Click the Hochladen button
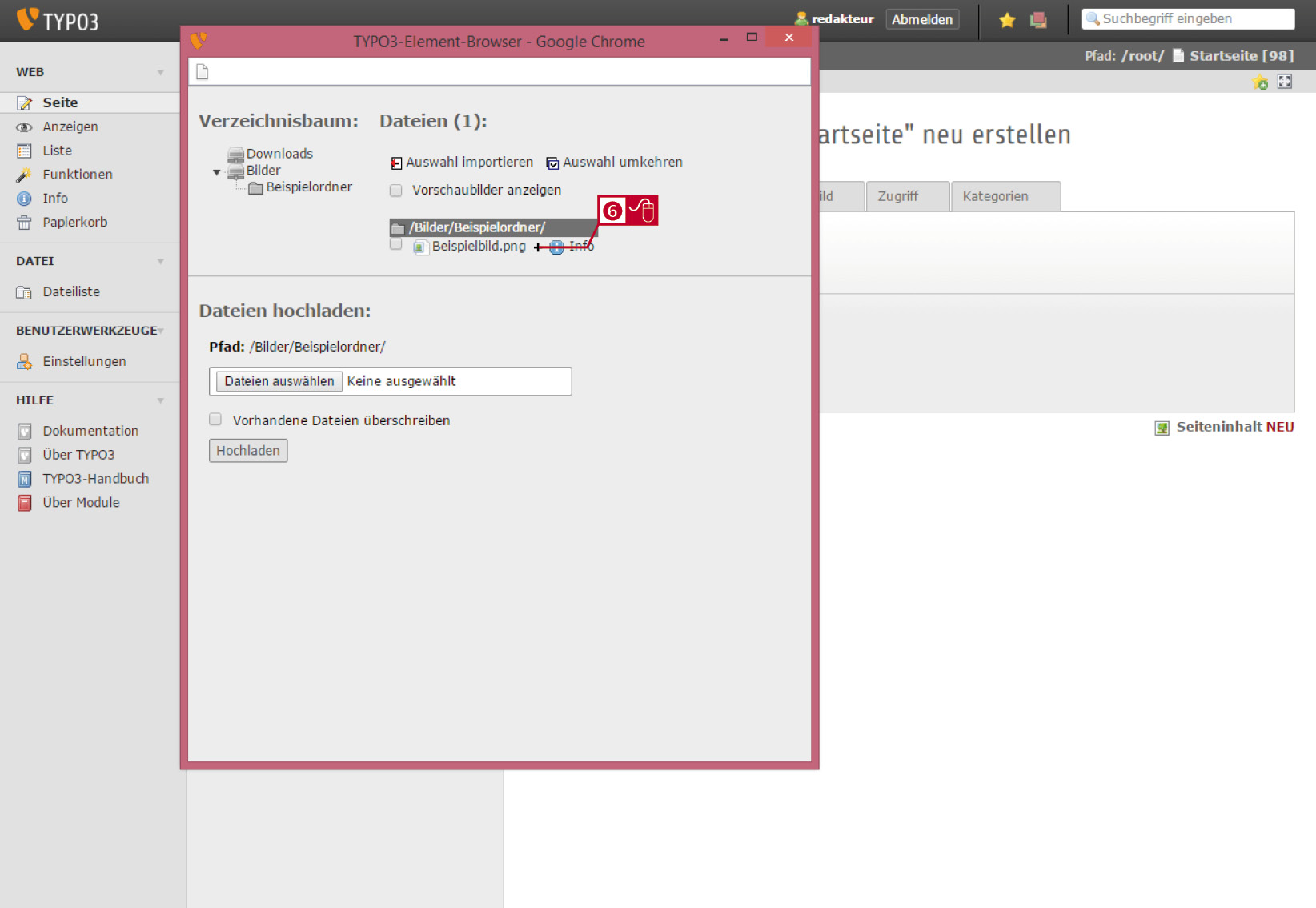This screenshot has height=908, width=1316. point(248,451)
